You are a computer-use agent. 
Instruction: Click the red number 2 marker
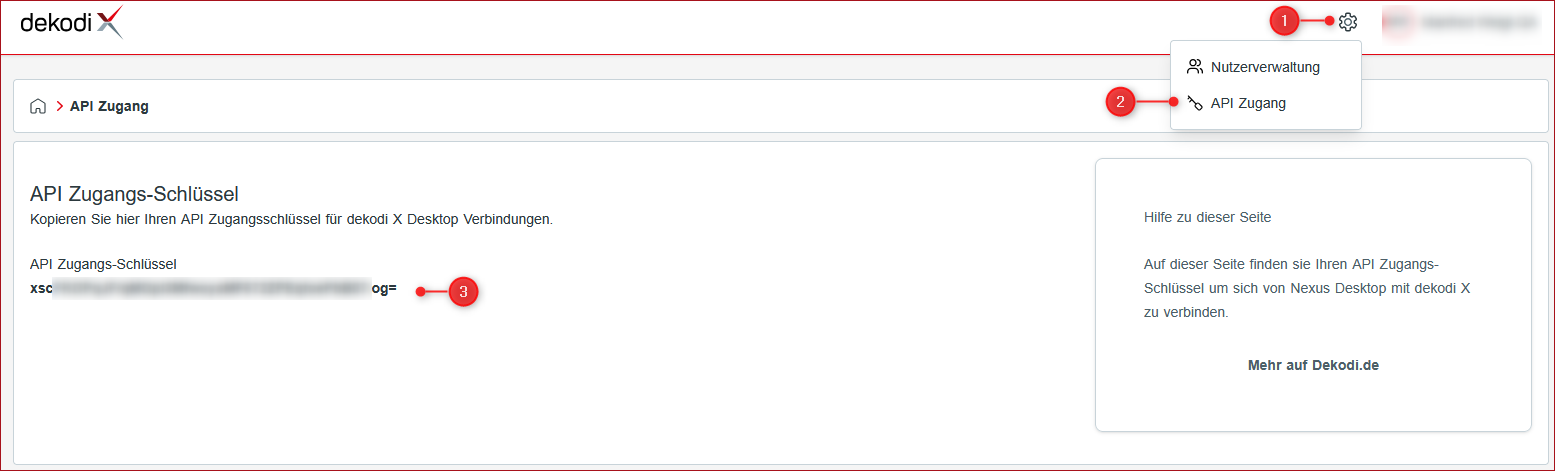click(x=1121, y=102)
